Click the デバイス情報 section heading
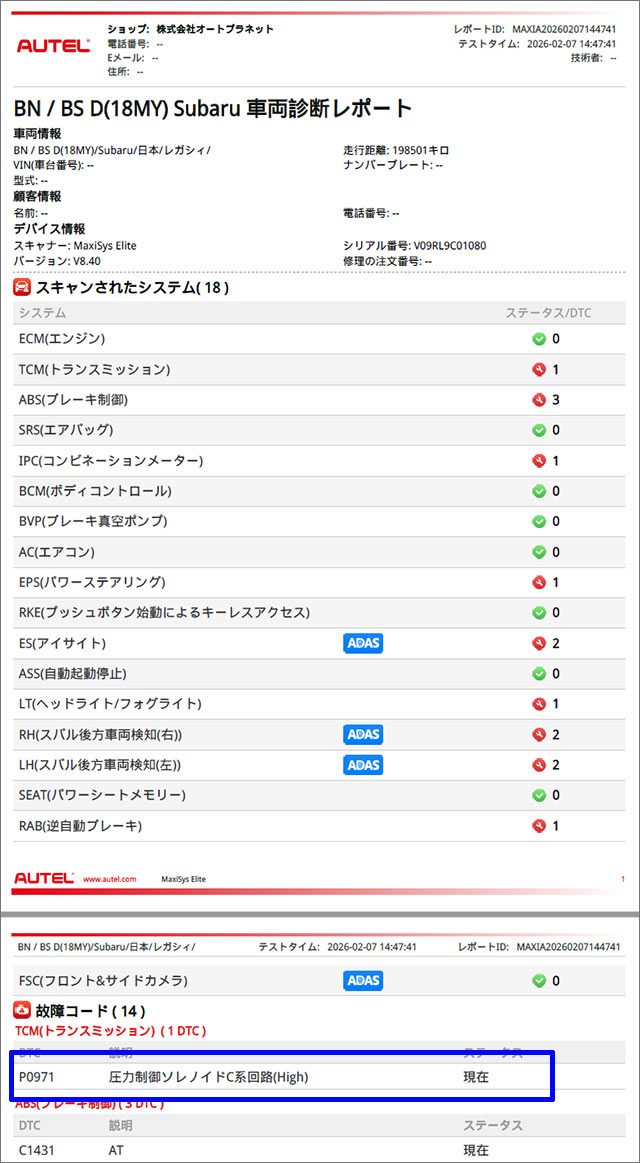This screenshot has height=1163, width=640. coord(50,228)
